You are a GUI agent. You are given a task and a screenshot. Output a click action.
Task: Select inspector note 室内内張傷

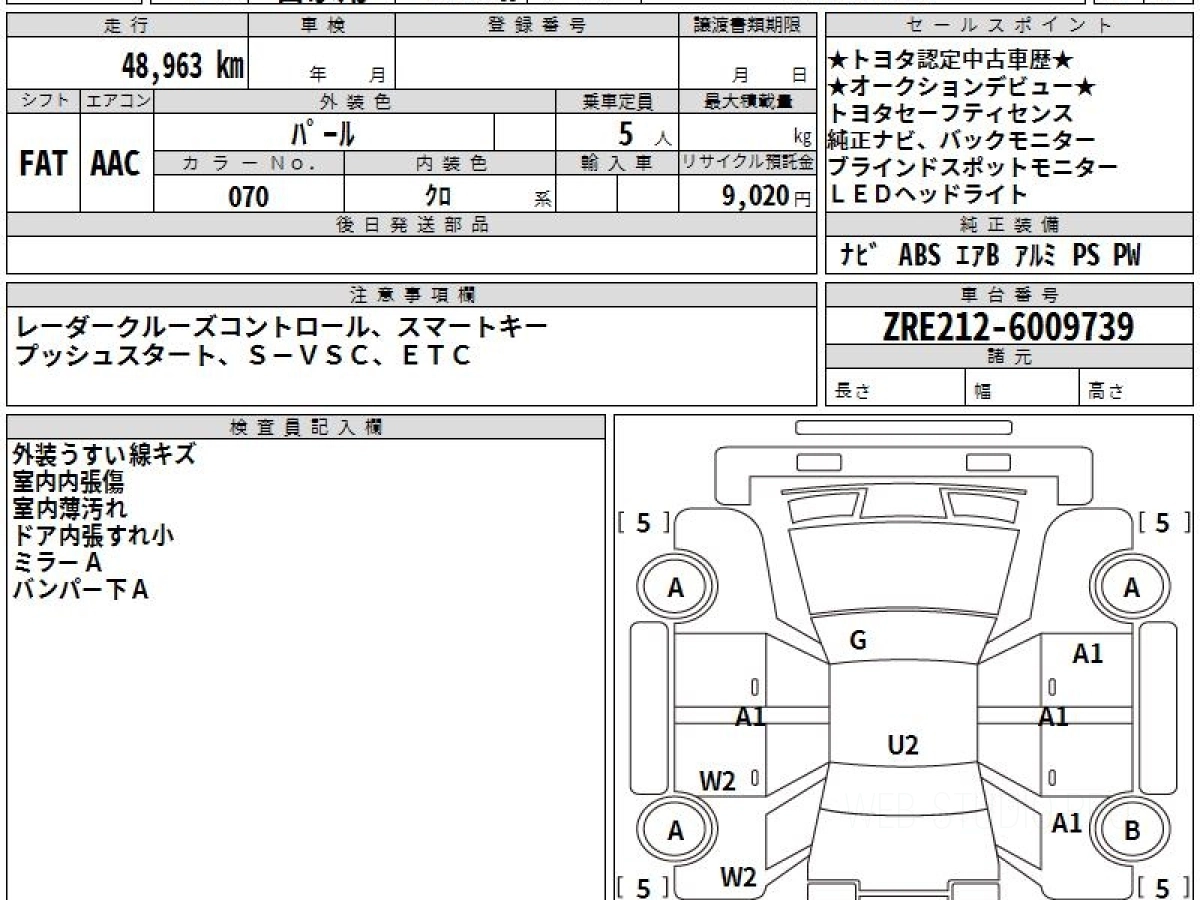click(x=69, y=482)
